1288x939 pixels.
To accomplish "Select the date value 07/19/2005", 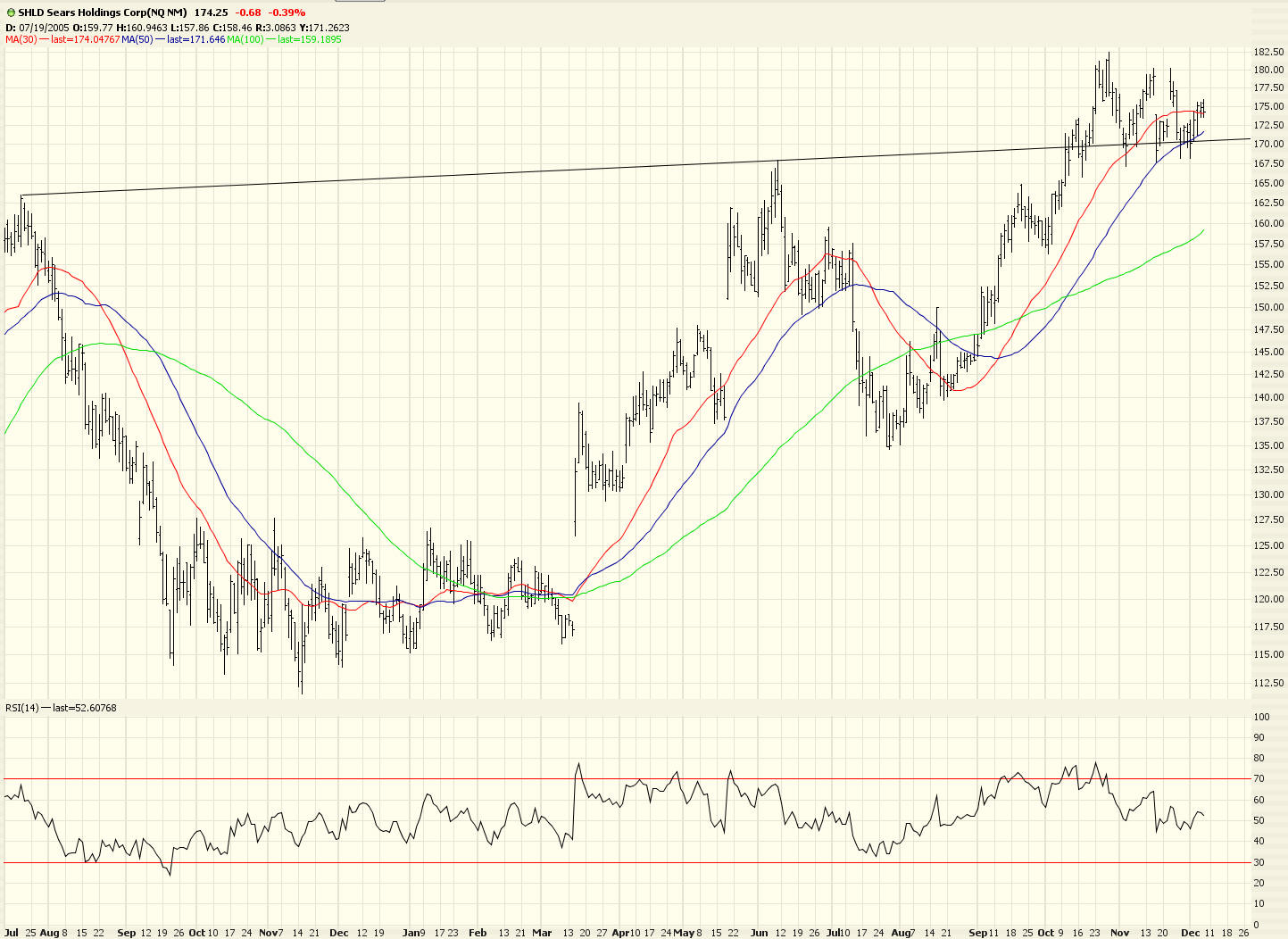I will tap(45, 28).
